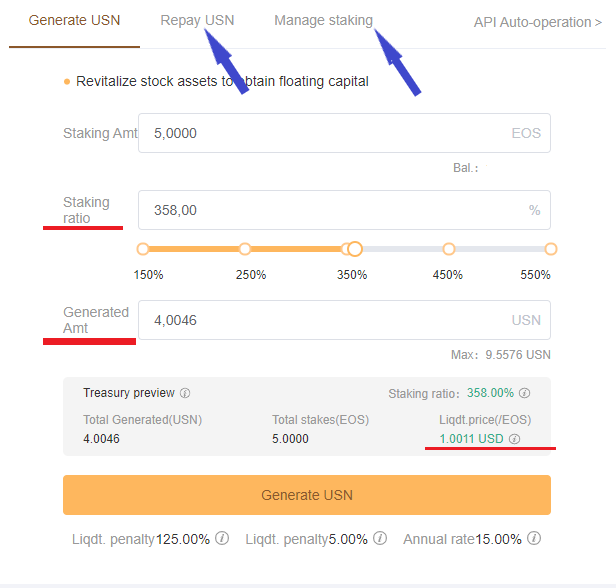The width and height of the screenshot is (616, 588).
Task: Focus the Staking Amt EOS input field
Action: pyautogui.click(x=344, y=133)
